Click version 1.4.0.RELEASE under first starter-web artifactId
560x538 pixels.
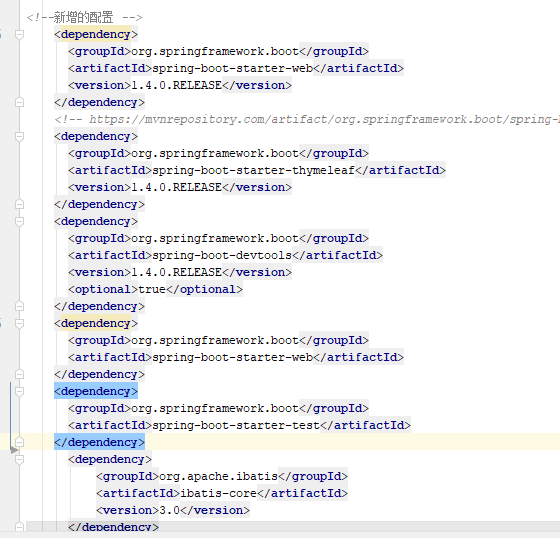coord(176,85)
